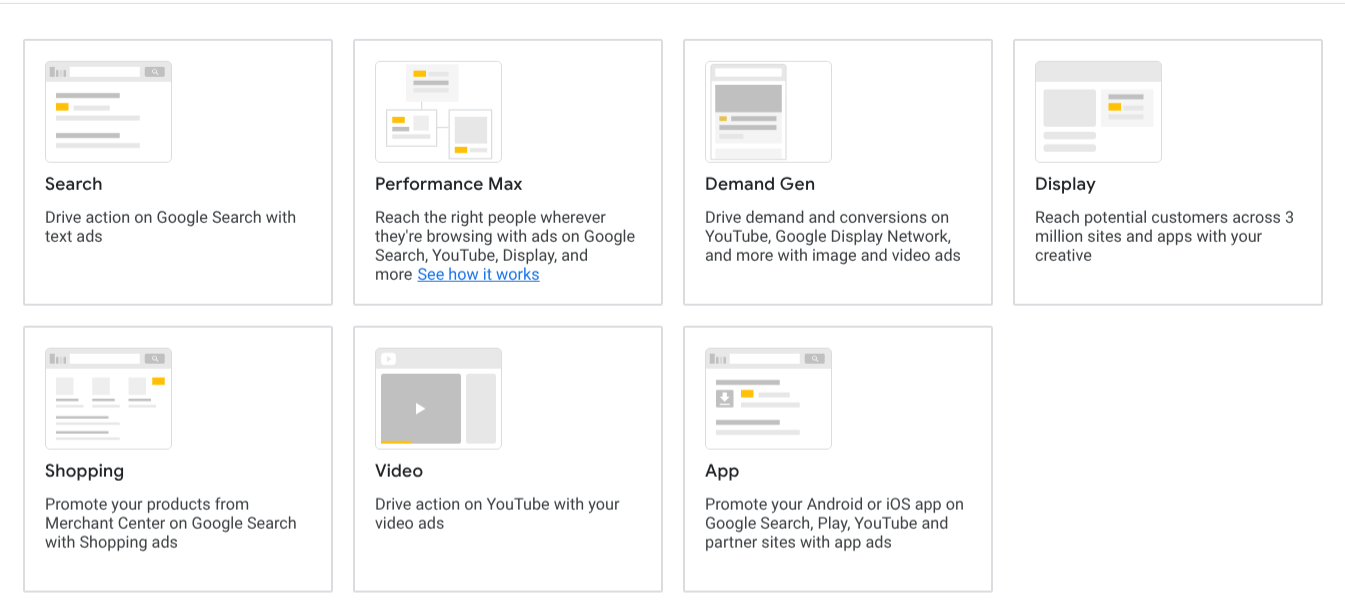The width and height of the screenshot is (1345, 616).
Task: Click the App campaign illustration icon
Action: 768,399
